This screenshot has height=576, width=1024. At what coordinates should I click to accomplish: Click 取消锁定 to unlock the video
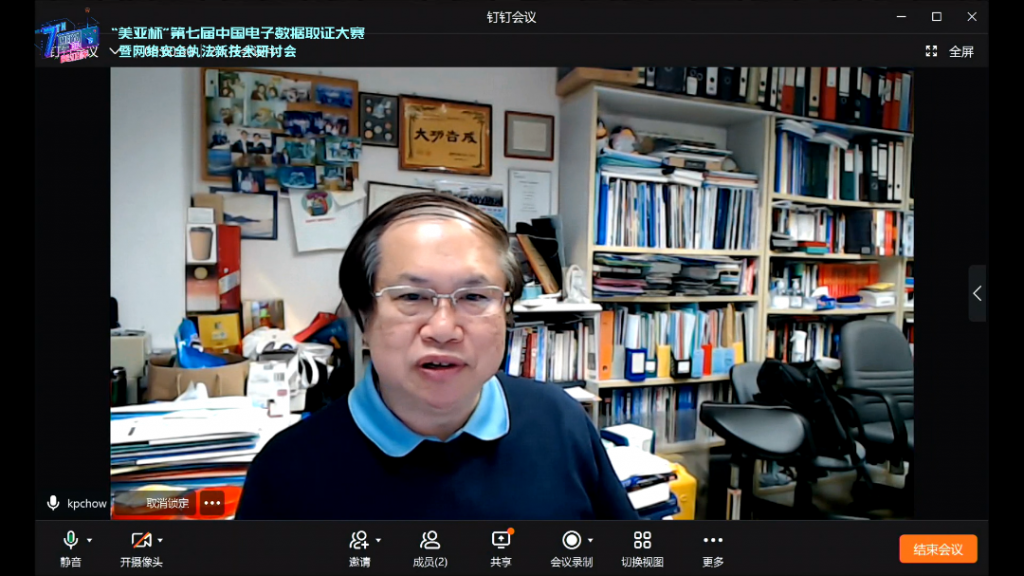167,503
